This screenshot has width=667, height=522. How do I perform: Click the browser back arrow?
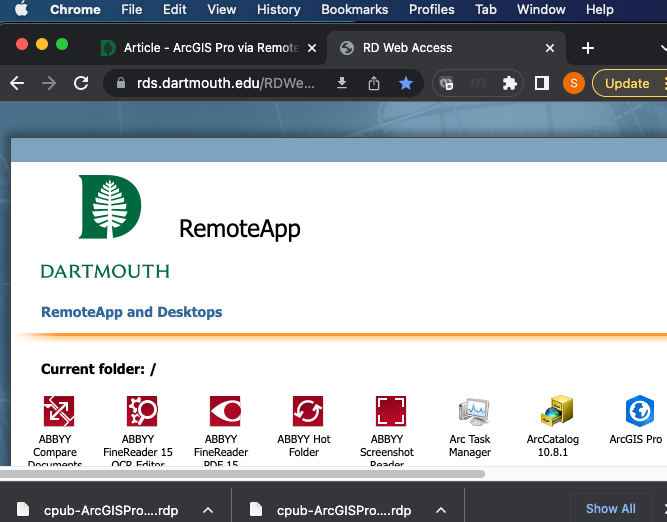(17, 83)
